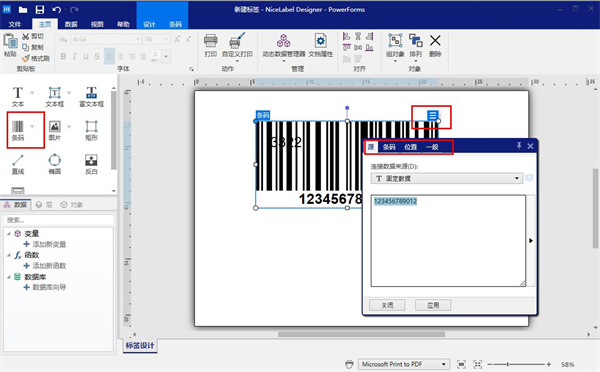Collapse the Variables (变量) tree node
The width and height of the screenshot is (600, 372).
coord(8,233)
